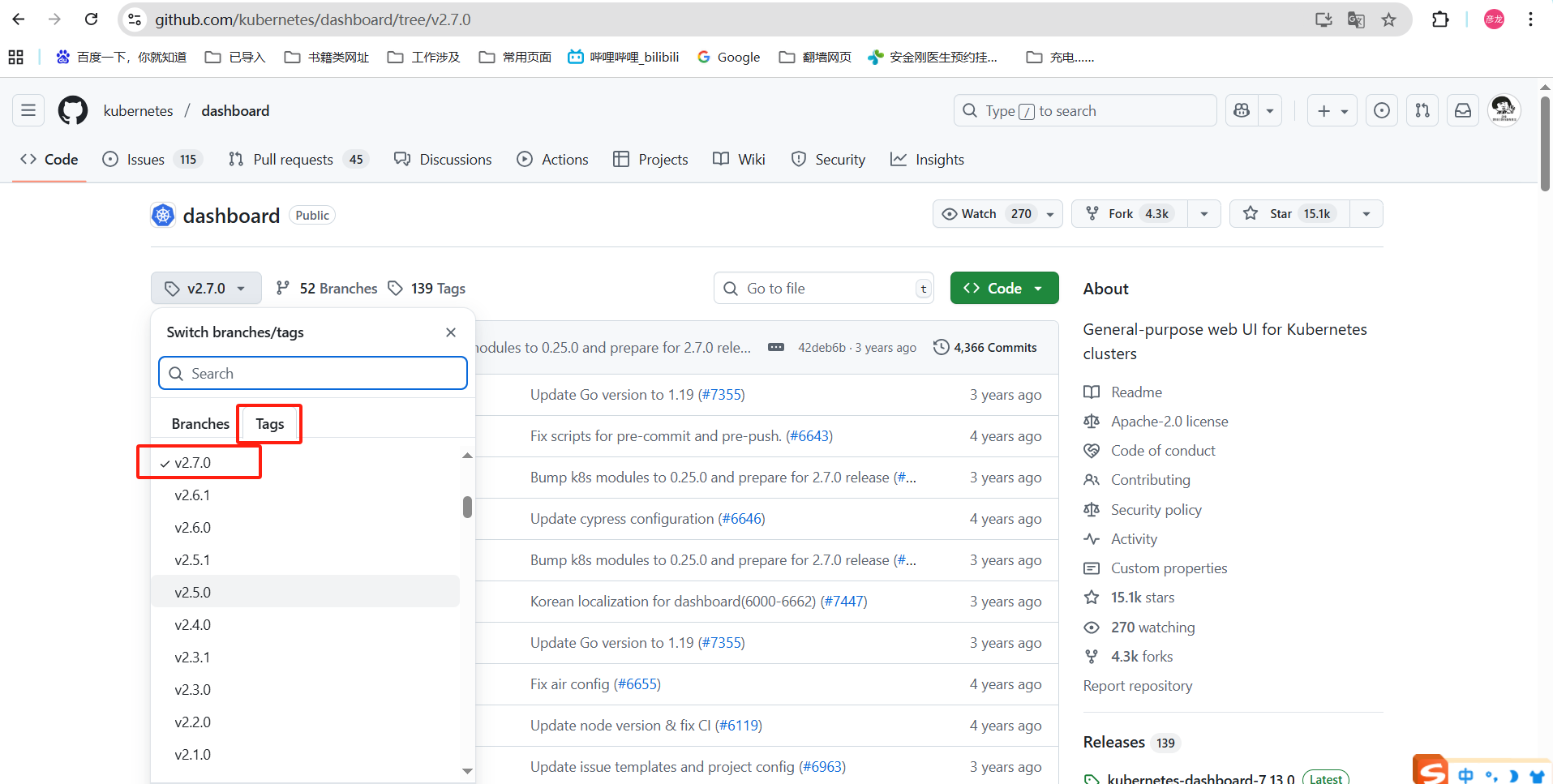Click the commit message ellipsis icon
Image resolution: width=1553 pixels, height=784 pixels.
pyautogui.click(x=776, y=347)
